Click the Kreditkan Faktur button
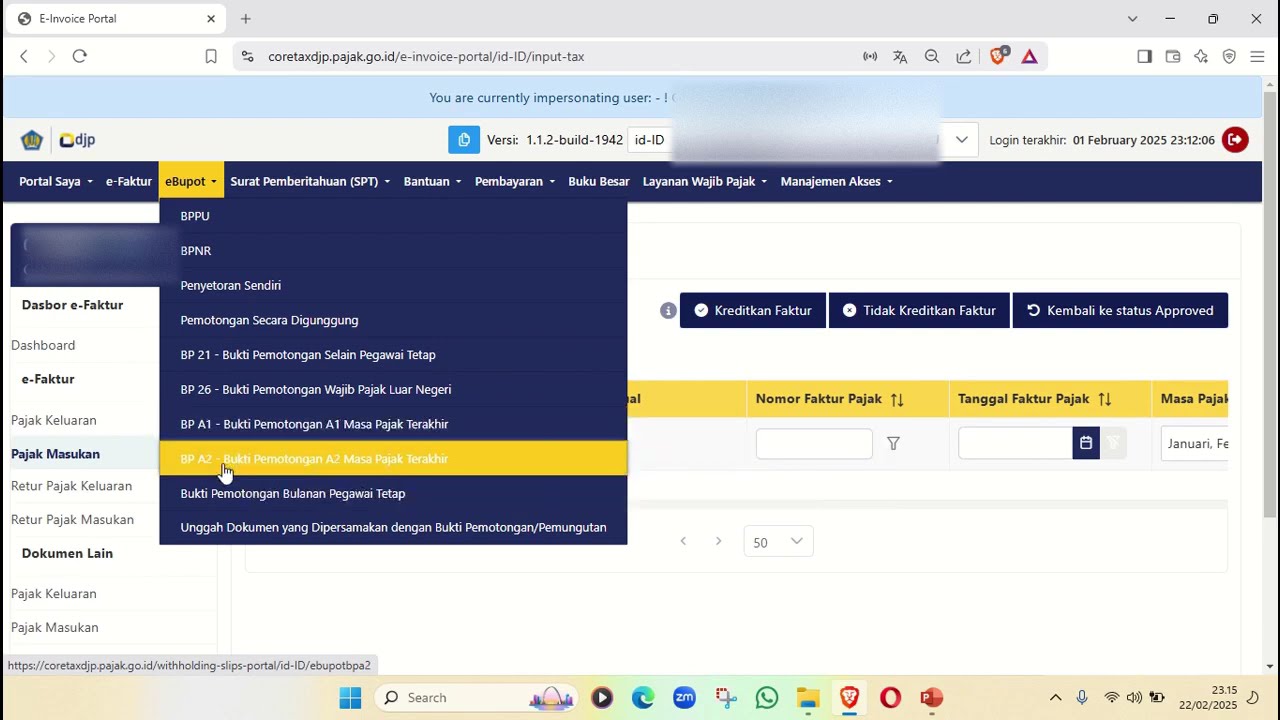1280x720 pixels. (753, 310)
